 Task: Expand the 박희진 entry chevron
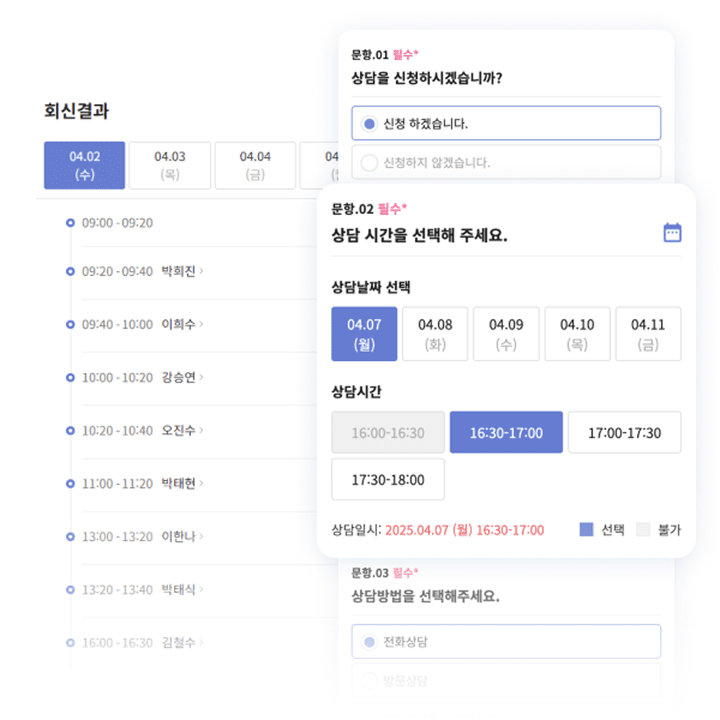tap(201, 271)
